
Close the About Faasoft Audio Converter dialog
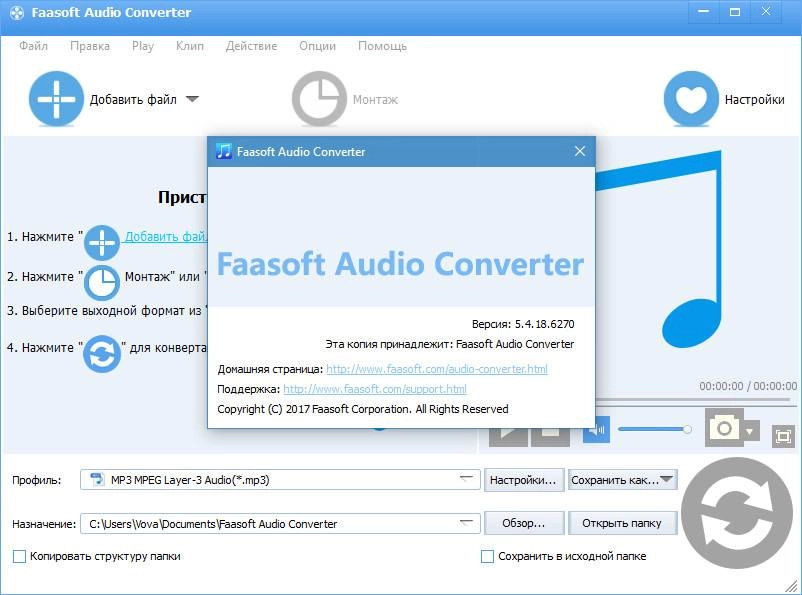580,151
